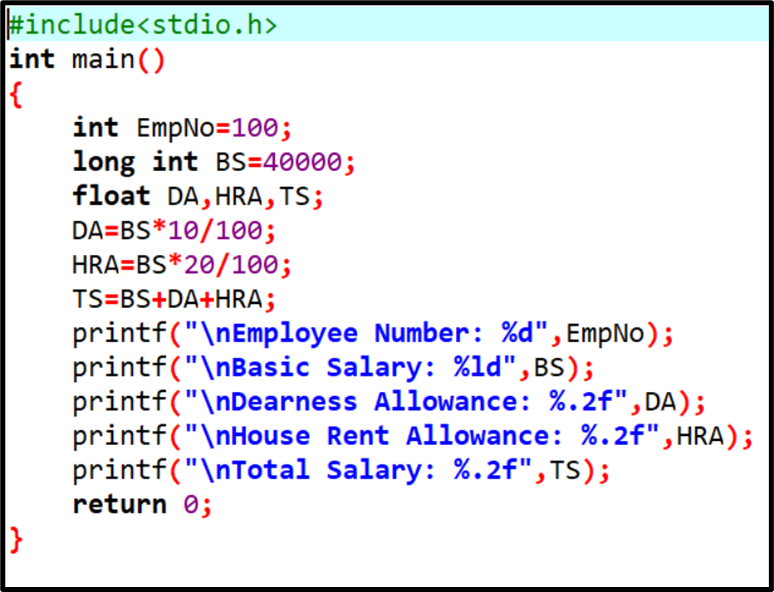Click the float DA,HRA,TS declaration
This screenshot has width=774, height=592.
198,197
